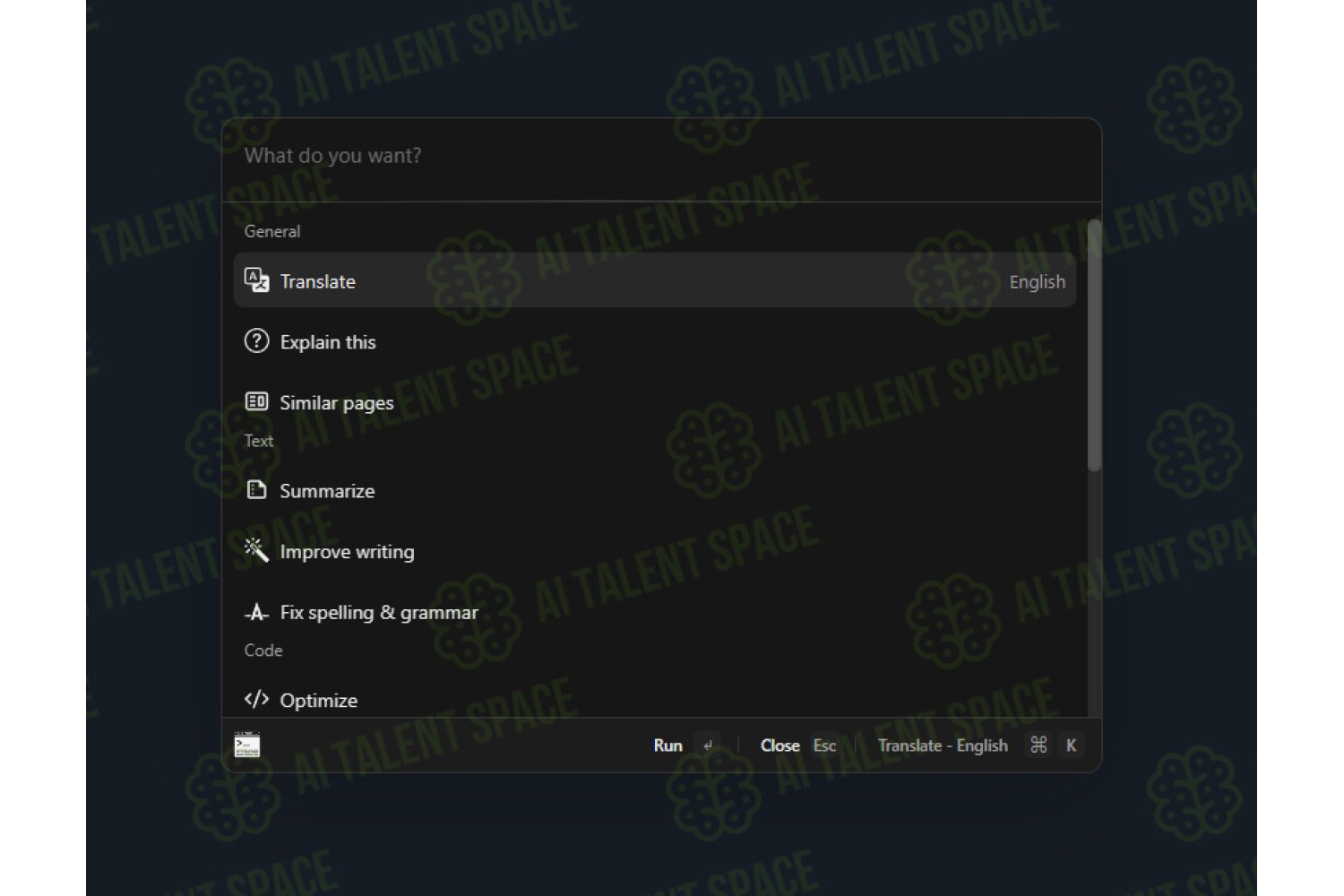This screenshot has width=1344, height=896.
Task: Click the Improve writing magic wand icon
Action: coord(256,550)
